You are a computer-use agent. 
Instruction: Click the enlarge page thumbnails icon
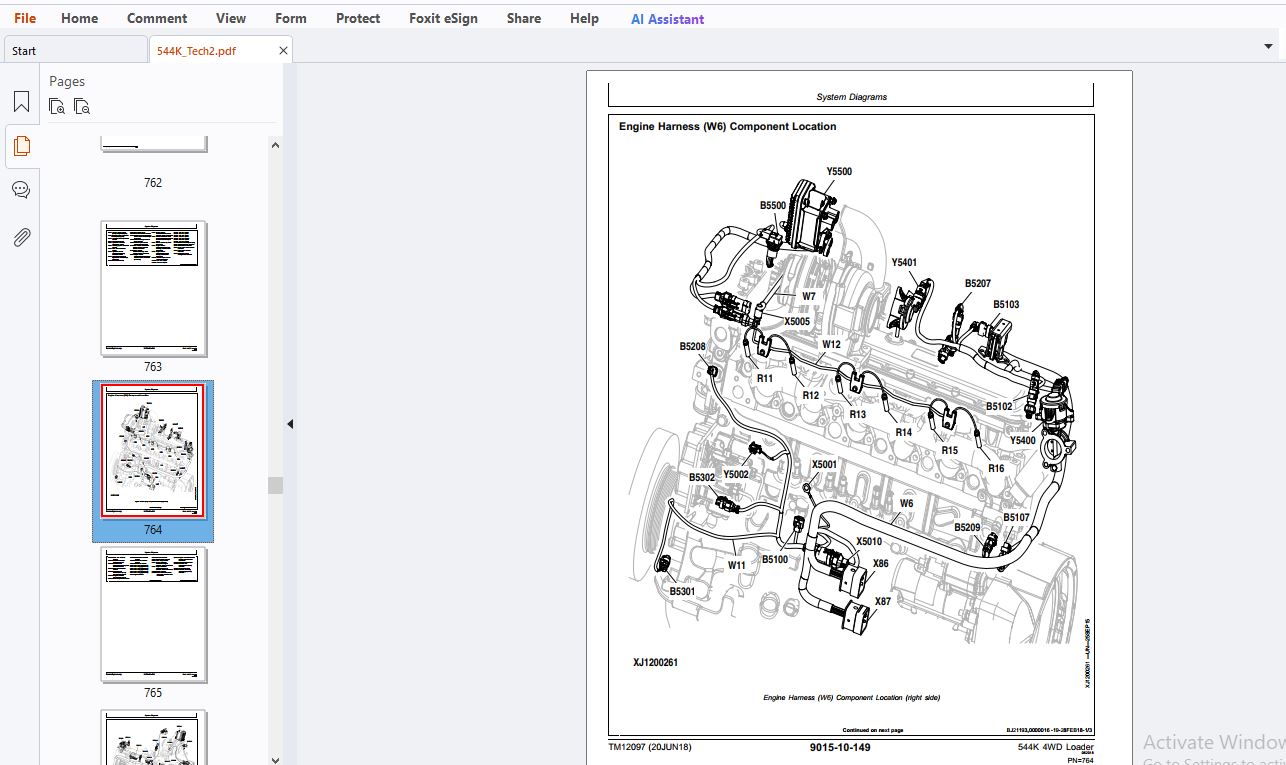(57, 106)
